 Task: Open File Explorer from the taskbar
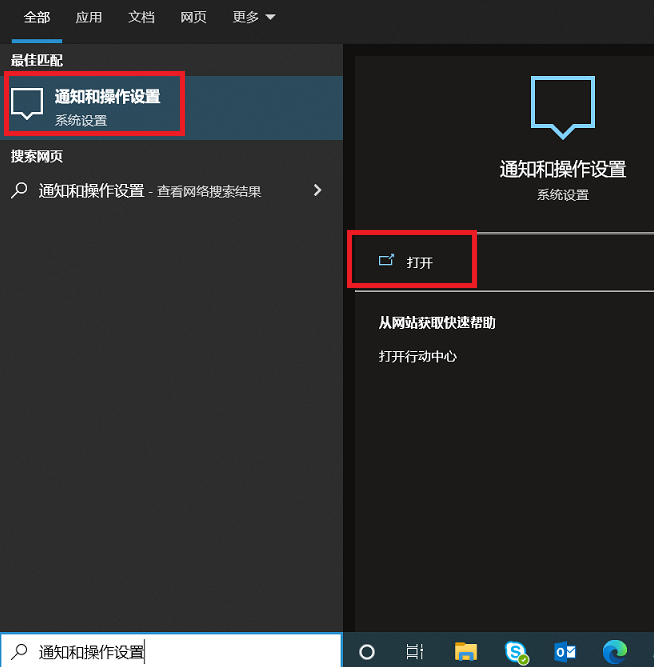[x=466, y=652]
